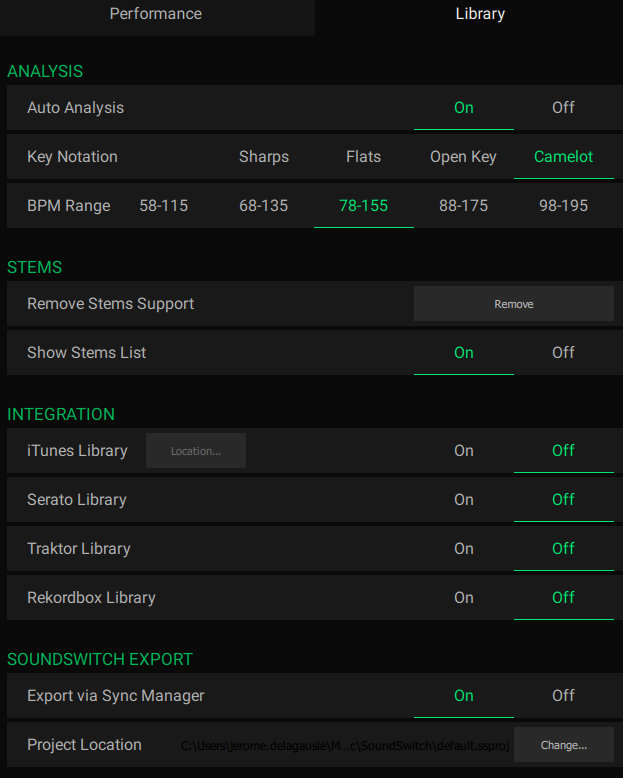623x778 pixels.
Task: Enable iTunes Library integration
Action: pos(464,451)
